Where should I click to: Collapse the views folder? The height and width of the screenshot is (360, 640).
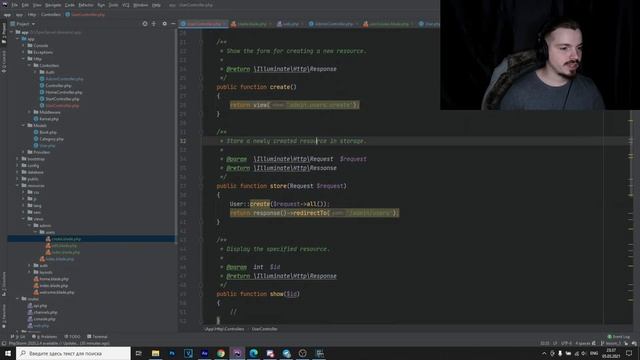[24, 219]
